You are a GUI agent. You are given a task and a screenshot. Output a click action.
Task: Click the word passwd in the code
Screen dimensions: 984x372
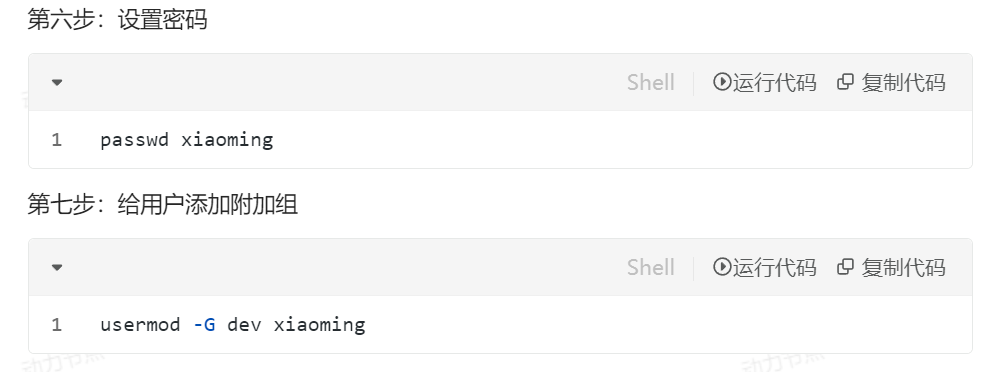135,139
